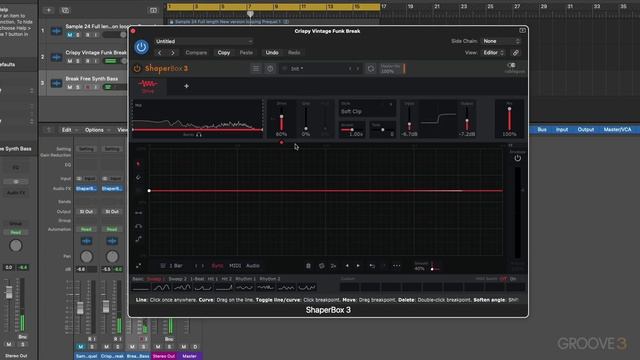This screenshot has width=640, height=360.
Task: Toggle the blue plugin bypass power button
Action: (x=141, y=47)
